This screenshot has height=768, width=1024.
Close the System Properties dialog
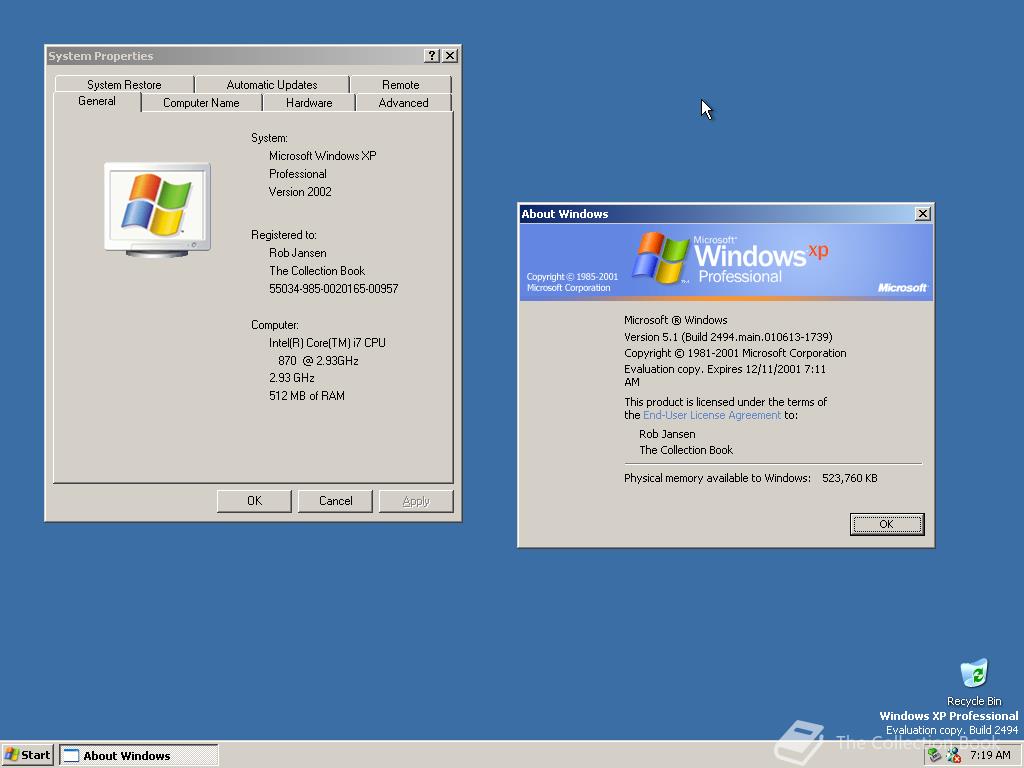coord(450,56)
